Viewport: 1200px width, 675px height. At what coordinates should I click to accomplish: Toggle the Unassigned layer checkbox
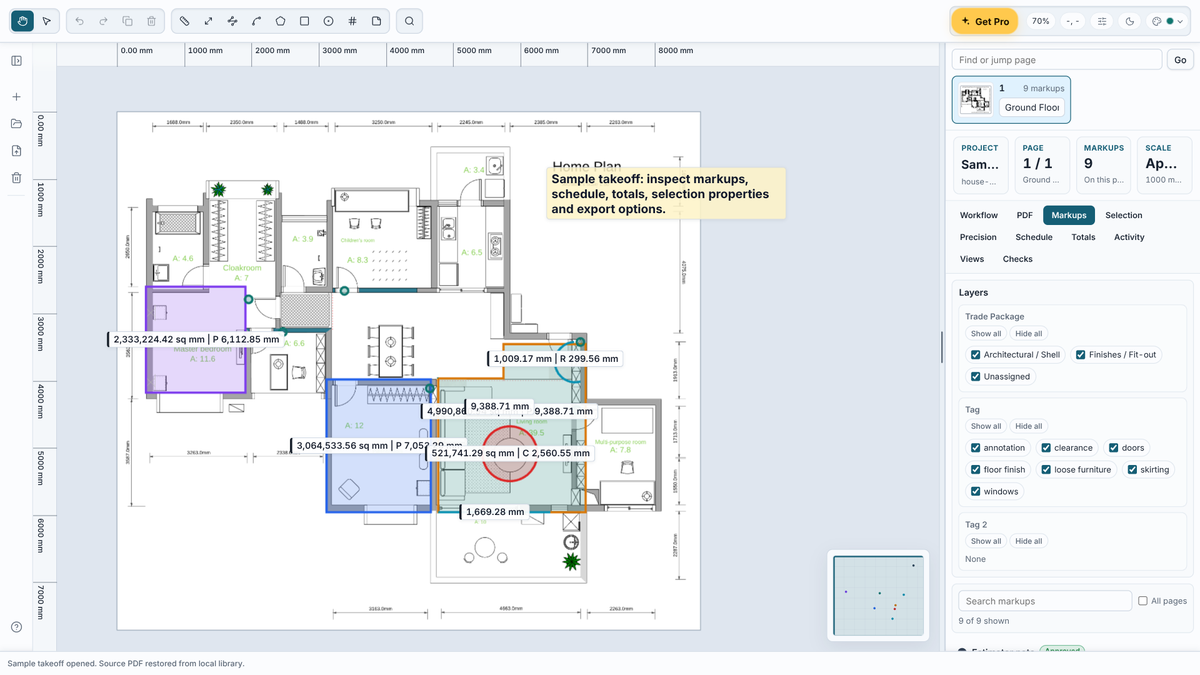point(975,377)
